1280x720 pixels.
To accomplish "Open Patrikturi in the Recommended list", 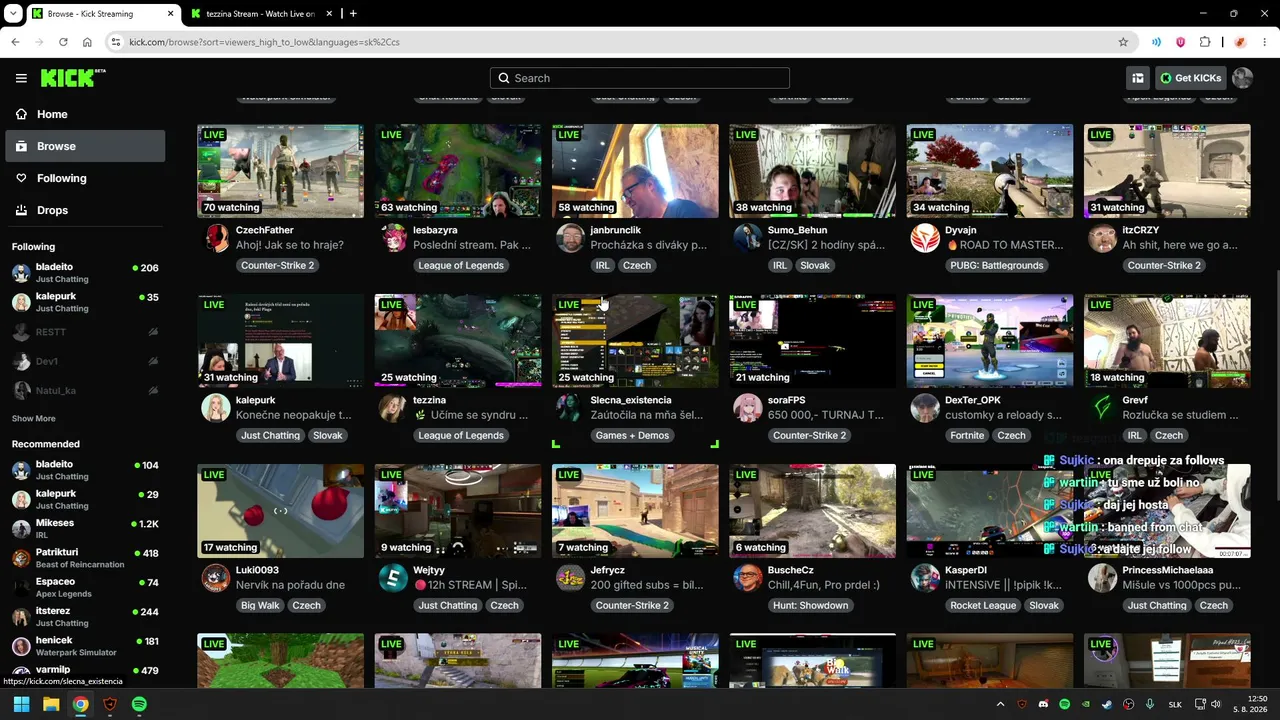I will coord(85,558).
